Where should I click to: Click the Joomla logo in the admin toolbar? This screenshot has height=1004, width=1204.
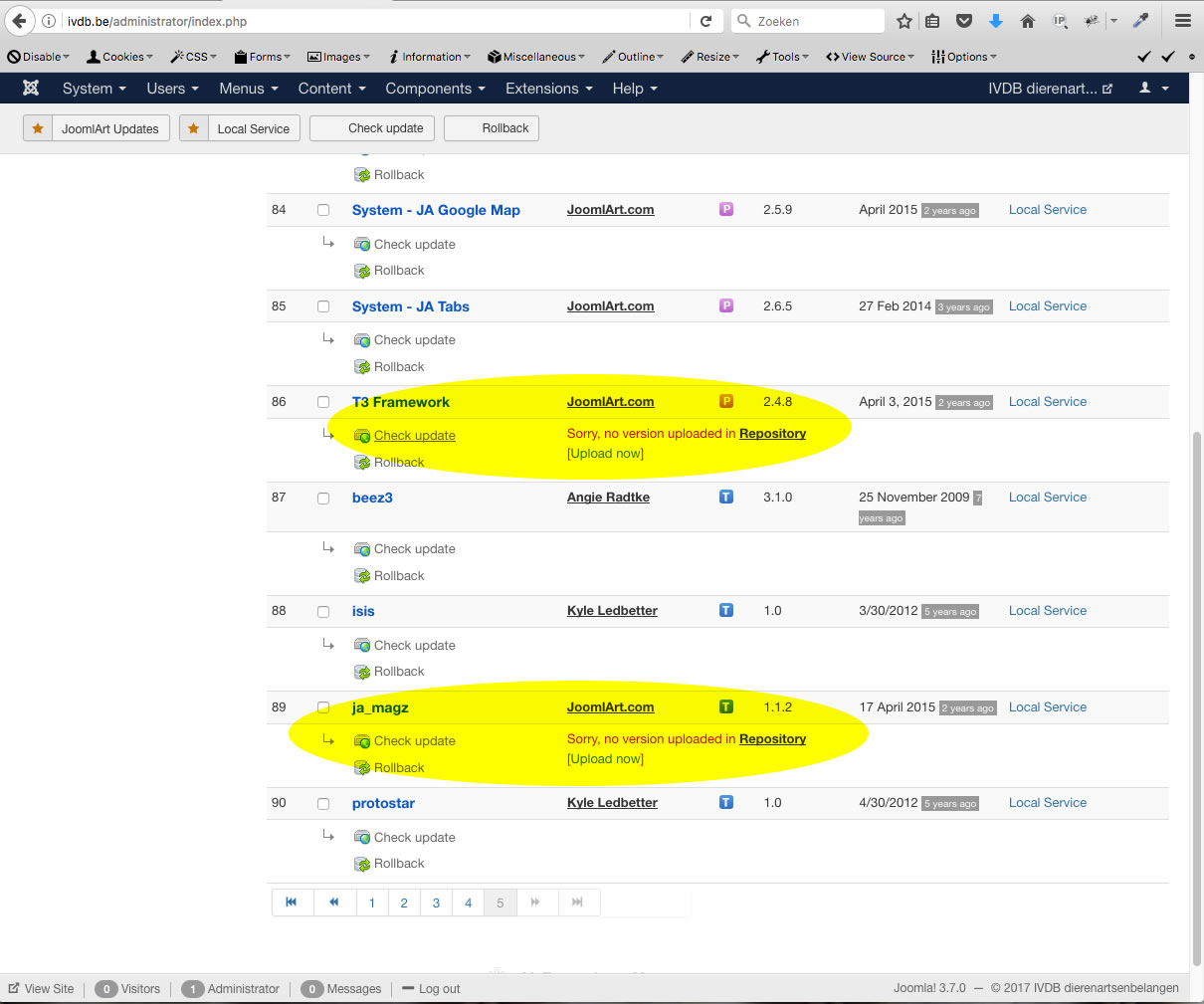[x=30, y=89]
